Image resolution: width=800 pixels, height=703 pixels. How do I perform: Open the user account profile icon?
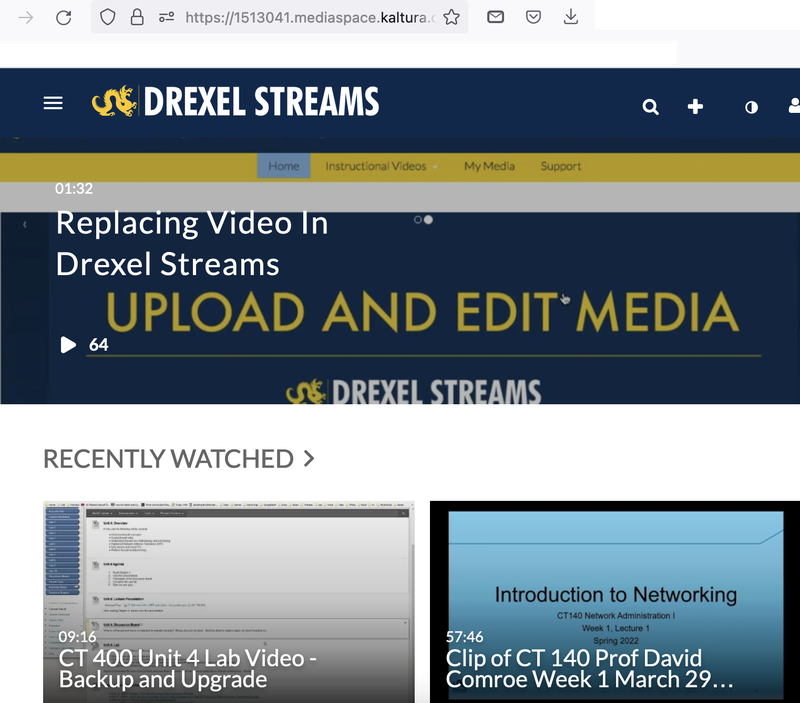(x=794, y=106)
